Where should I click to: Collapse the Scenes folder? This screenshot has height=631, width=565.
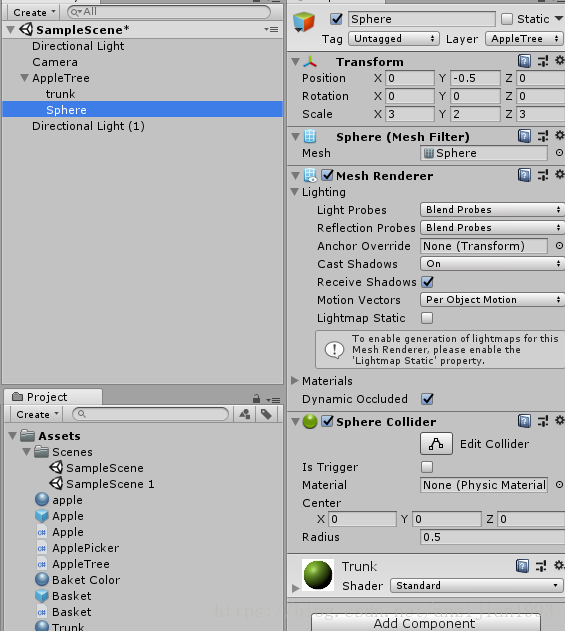(x=27, y=452)
